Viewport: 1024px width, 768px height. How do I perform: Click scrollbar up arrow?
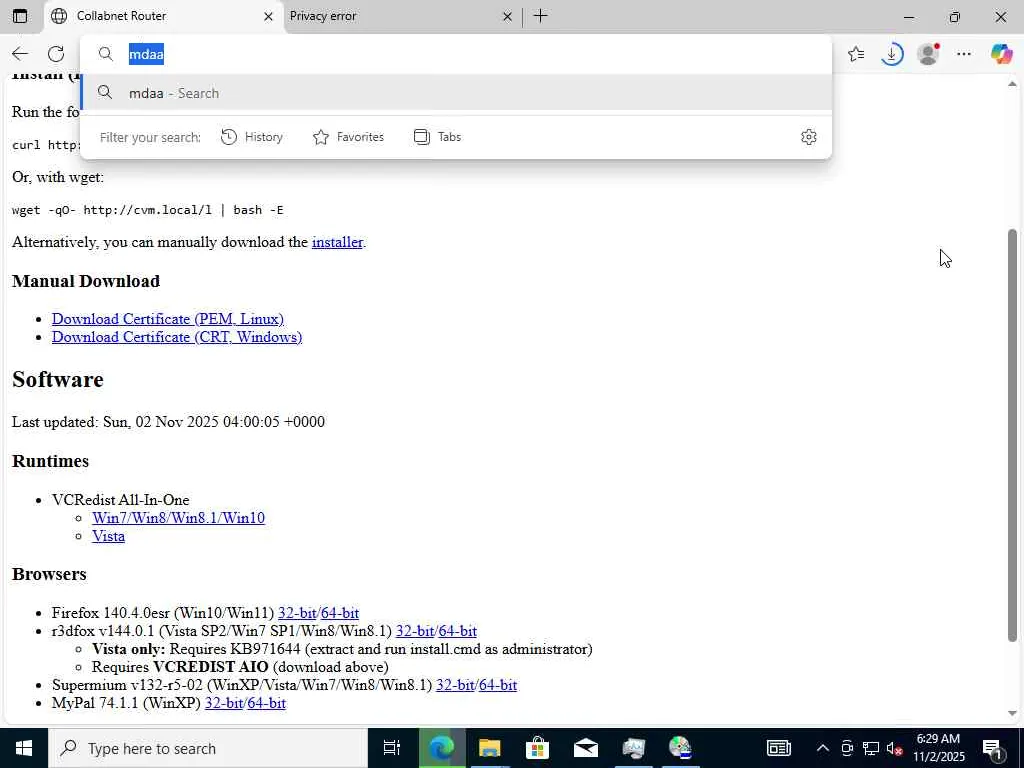[x=1012, y=84]
